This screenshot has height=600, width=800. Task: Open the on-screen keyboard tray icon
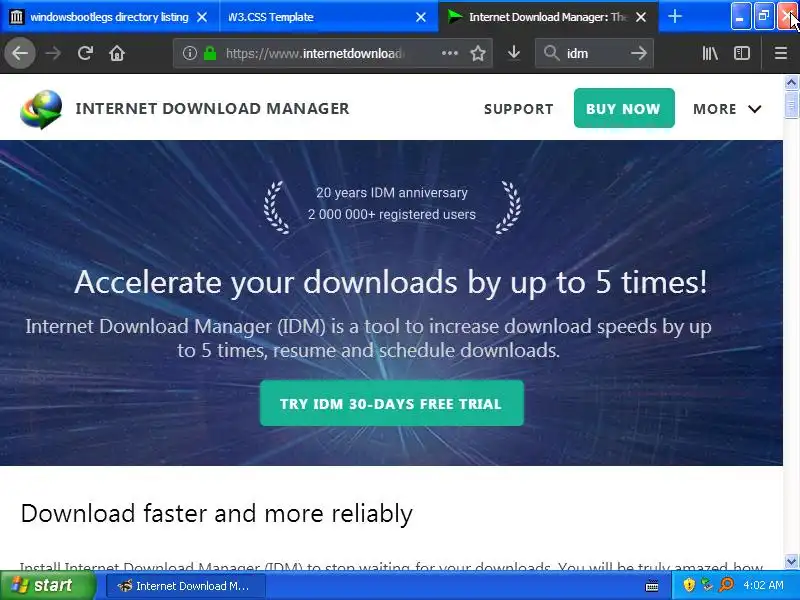[652, 585]
